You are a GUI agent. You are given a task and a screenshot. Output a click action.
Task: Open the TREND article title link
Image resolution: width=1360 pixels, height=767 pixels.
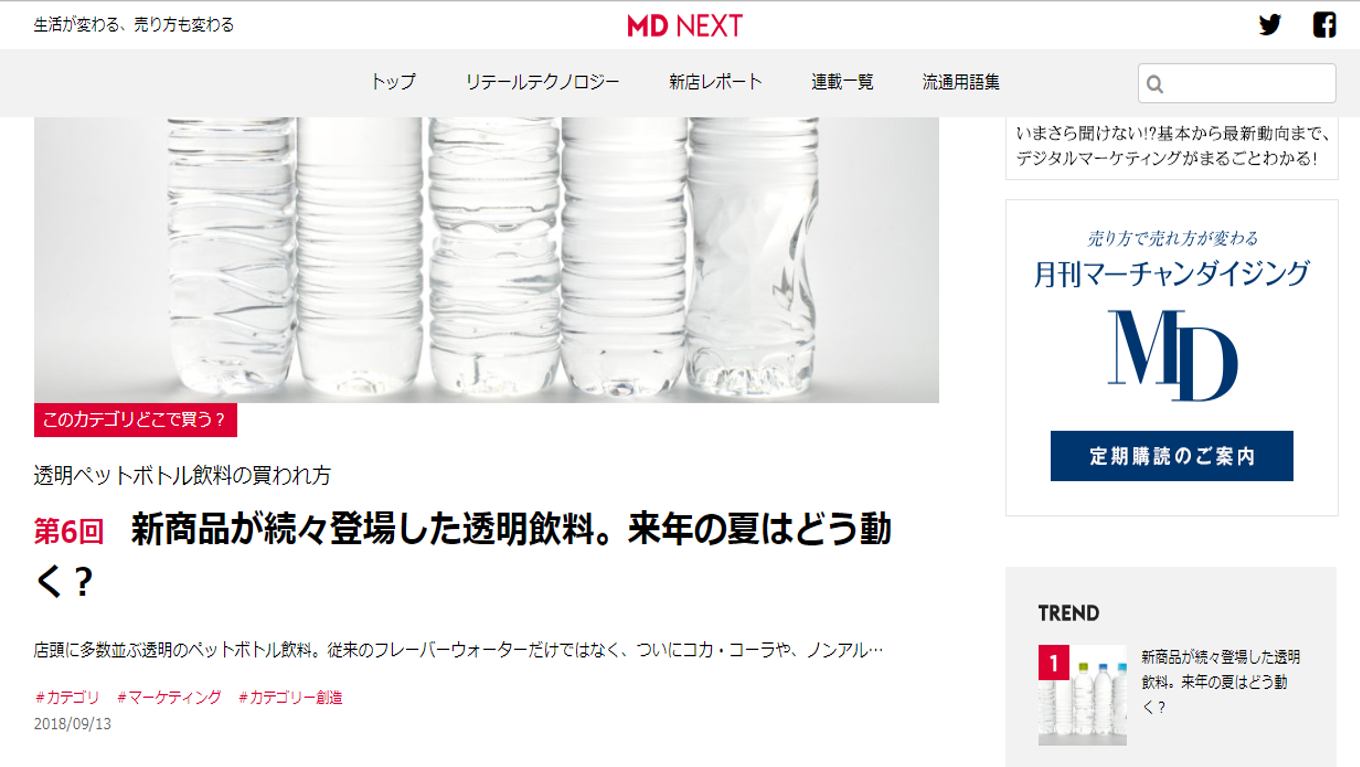pos(1221,682)
